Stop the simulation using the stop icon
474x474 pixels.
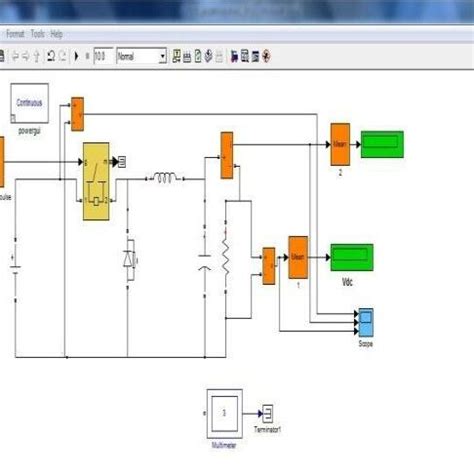(88, 56)
